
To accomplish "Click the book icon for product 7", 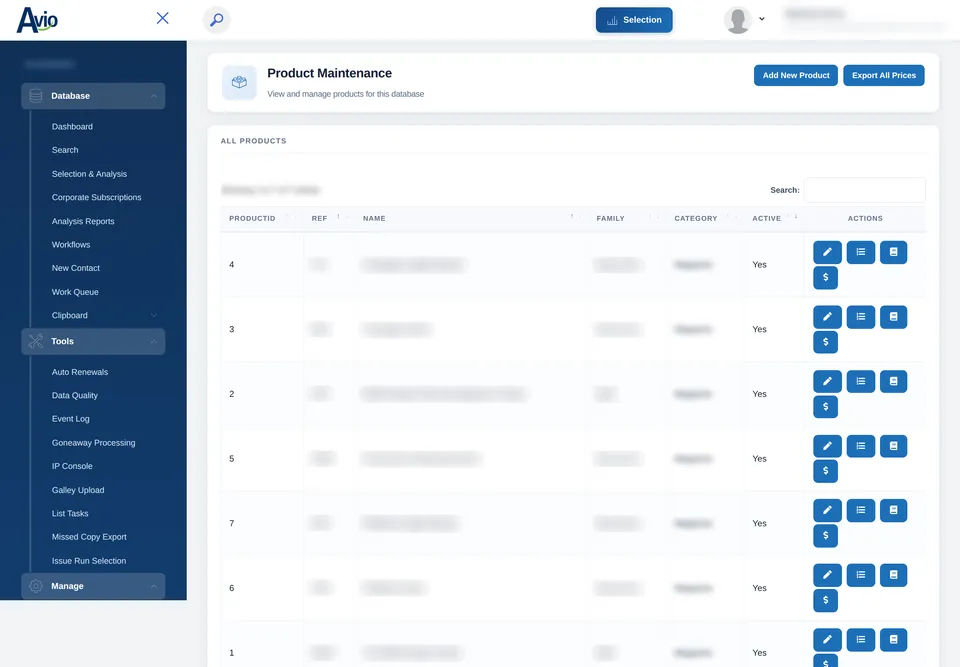I will (893, 511).
